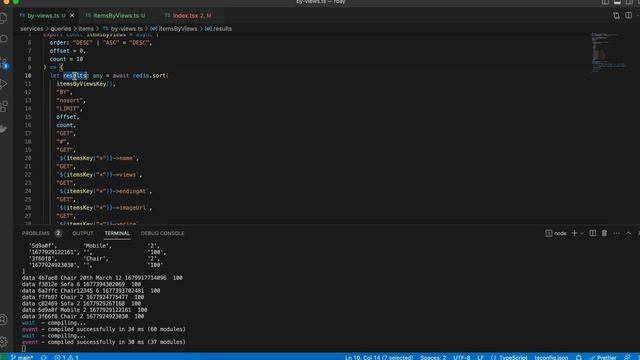640x360 pixels.
Task: Kill the terminal with trash icon
Action: (x=604, y=233)
